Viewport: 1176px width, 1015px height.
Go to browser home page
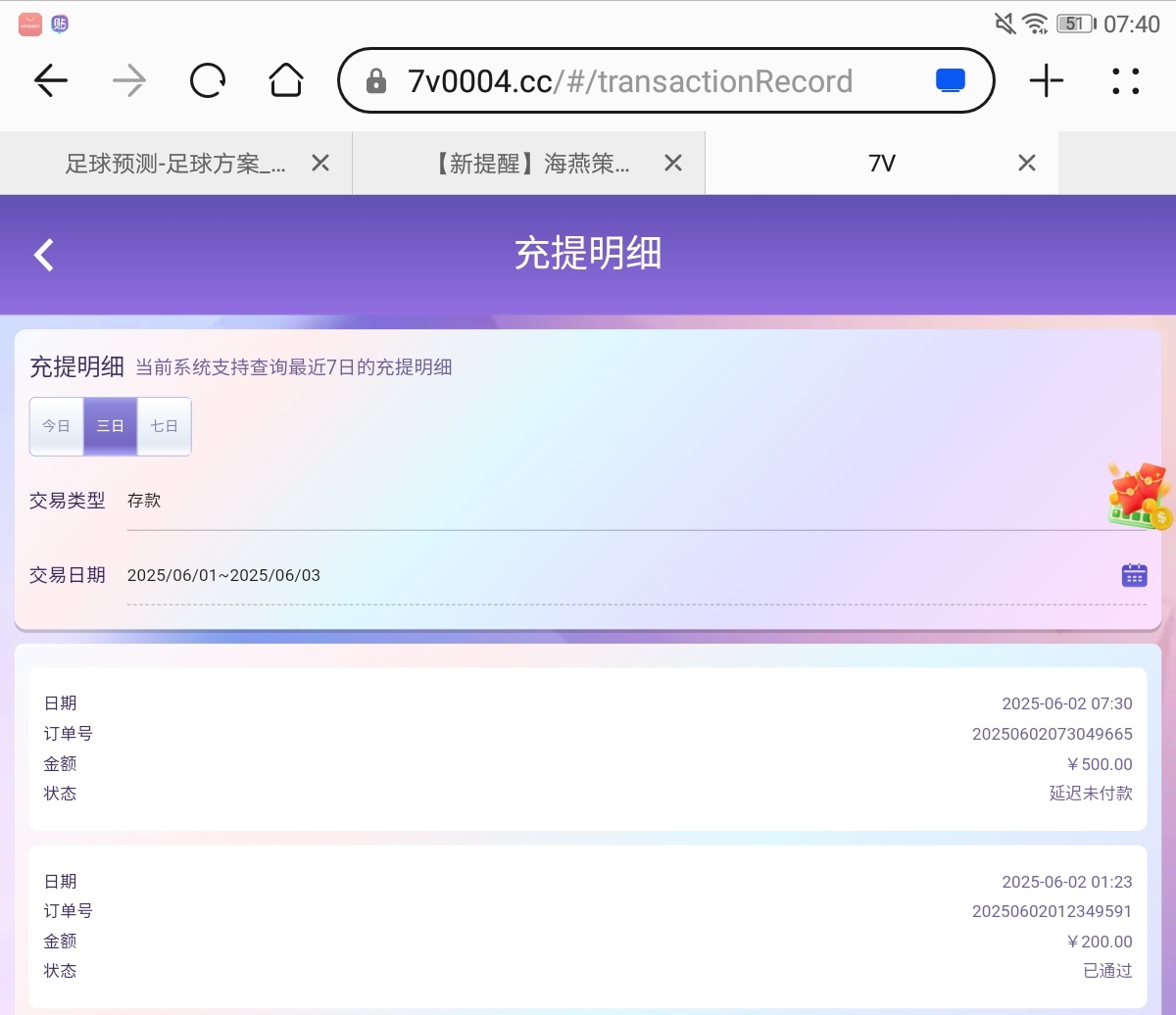[286, 81]
